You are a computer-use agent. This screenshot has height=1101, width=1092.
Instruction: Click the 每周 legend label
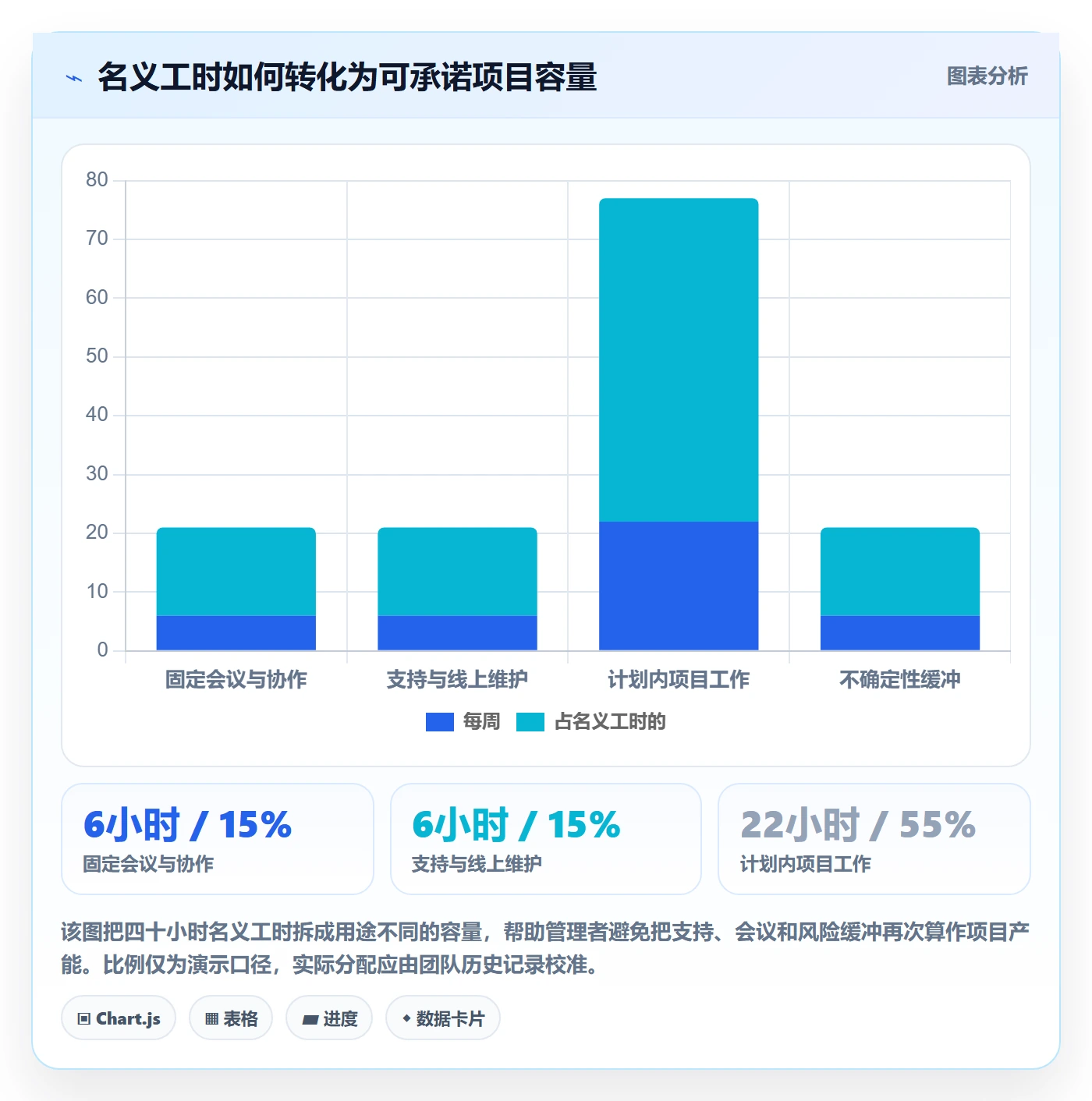pyautogui.click(x=481, y=722)
